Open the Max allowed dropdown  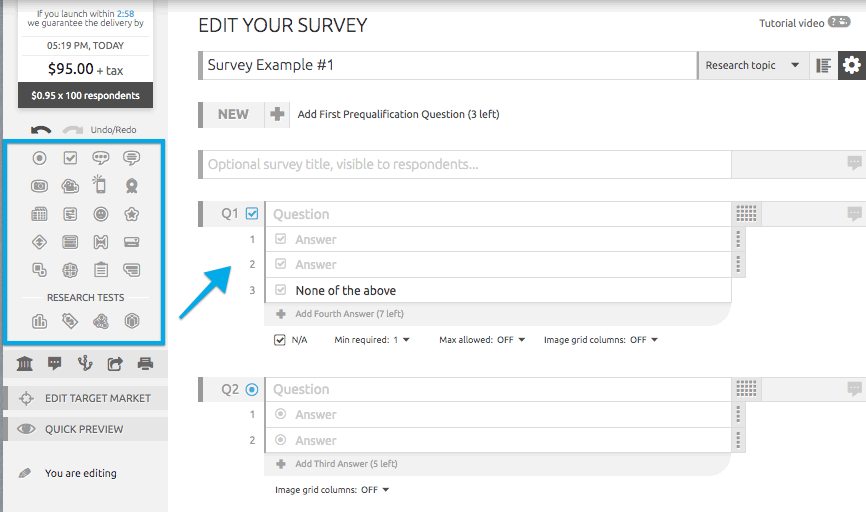click(x=480, y=340)
